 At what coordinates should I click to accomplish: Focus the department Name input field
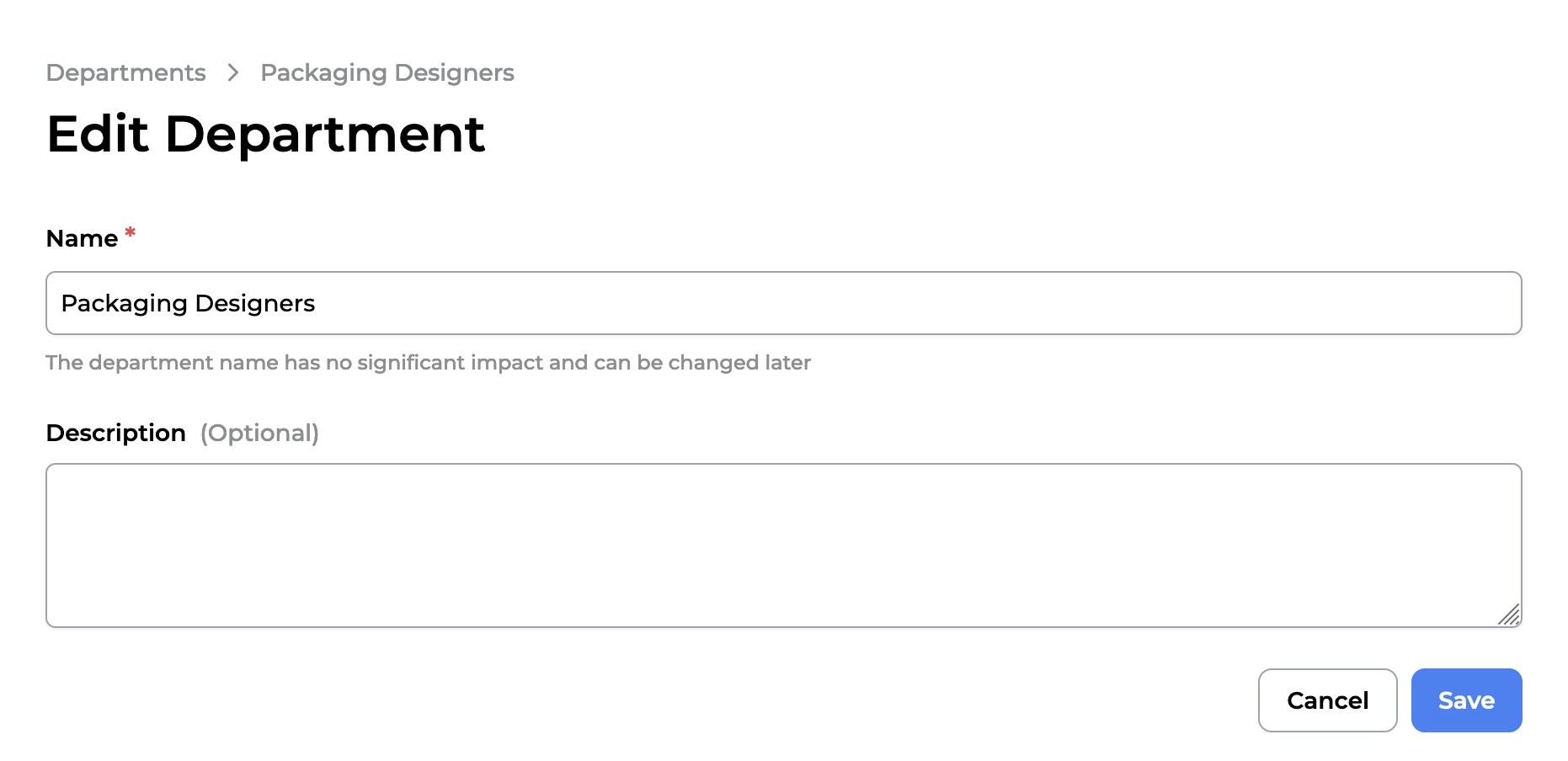click(783, 303)
